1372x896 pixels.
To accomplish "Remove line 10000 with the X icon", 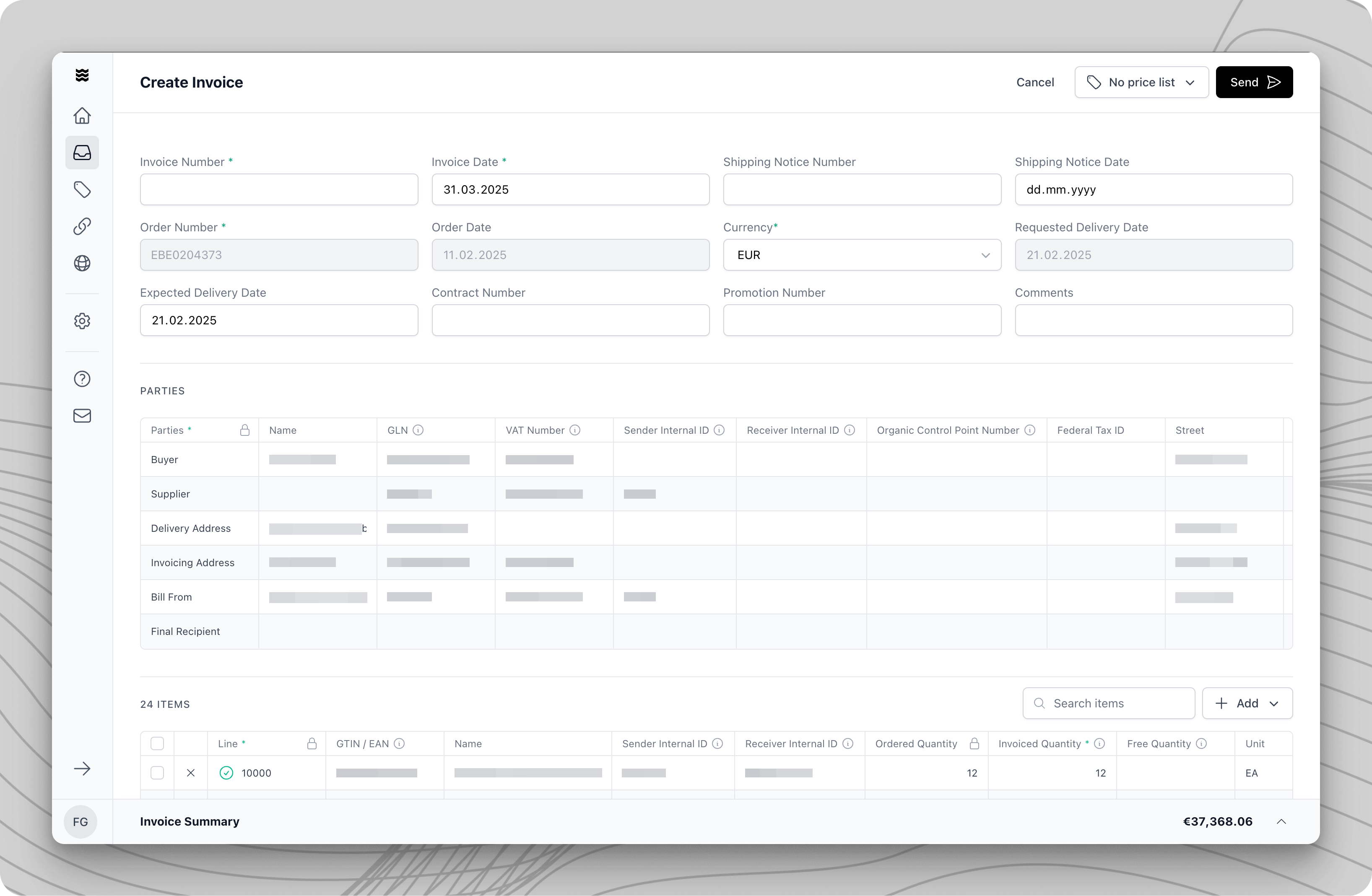I will click(x=191, y=773).
